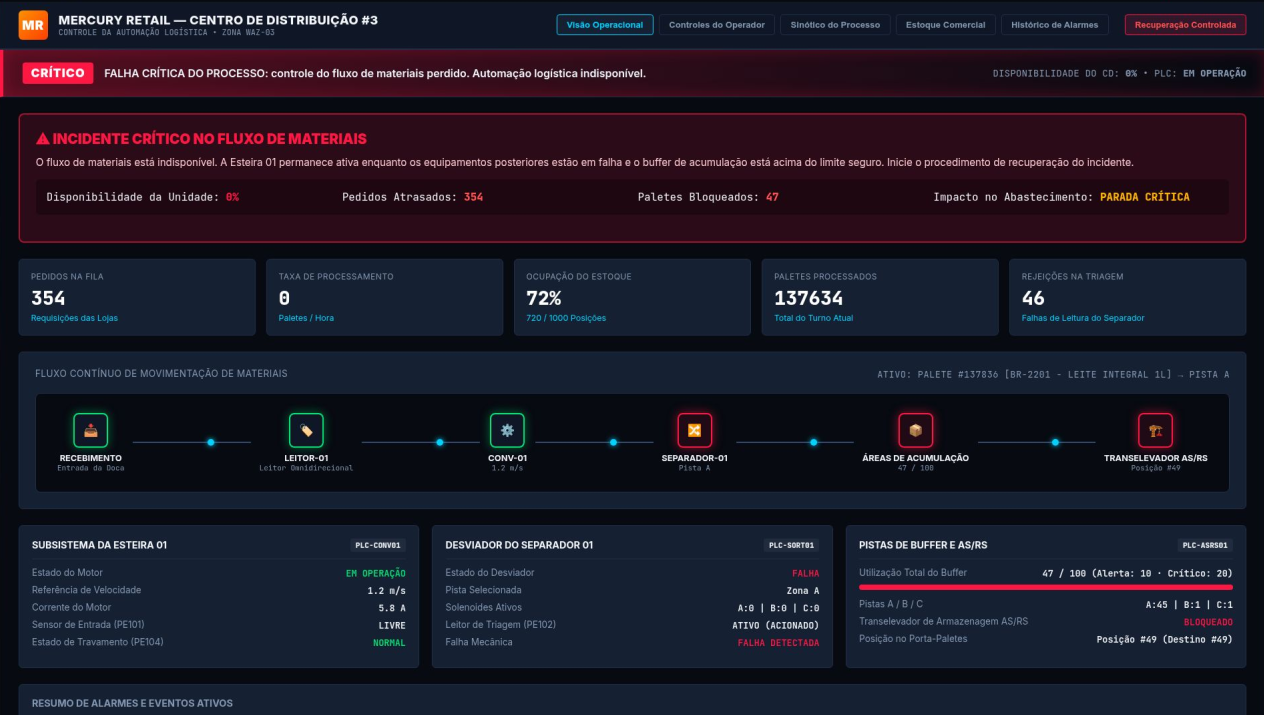Click the CONV-01 conveyor gear icon
Viewport: 1264px width, 715px height.
click(x=507, y=431)
